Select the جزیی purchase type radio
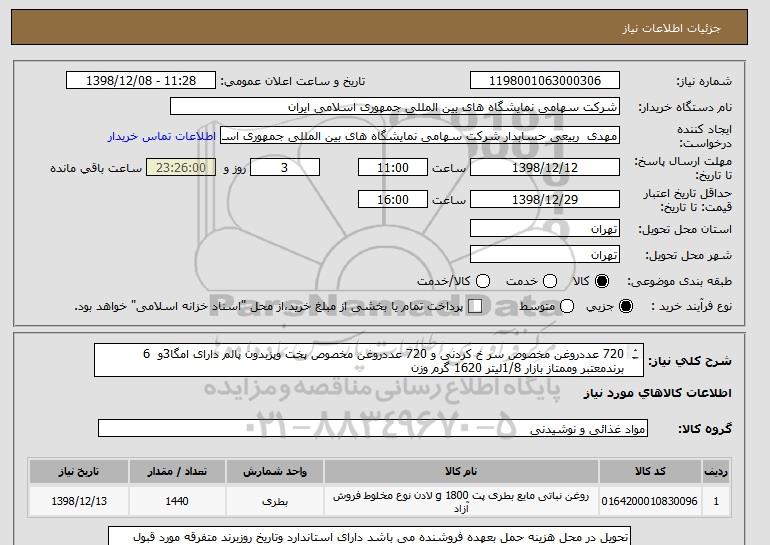Screen dimensions: 770x545 626,306
